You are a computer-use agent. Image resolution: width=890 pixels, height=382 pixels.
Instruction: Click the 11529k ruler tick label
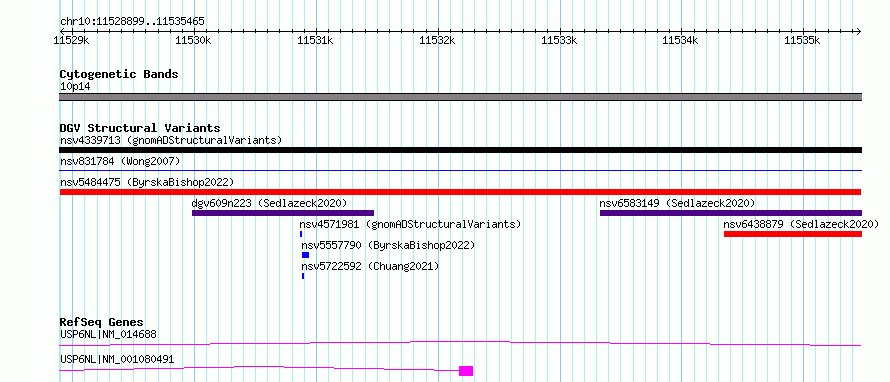(x=72, y=40)
